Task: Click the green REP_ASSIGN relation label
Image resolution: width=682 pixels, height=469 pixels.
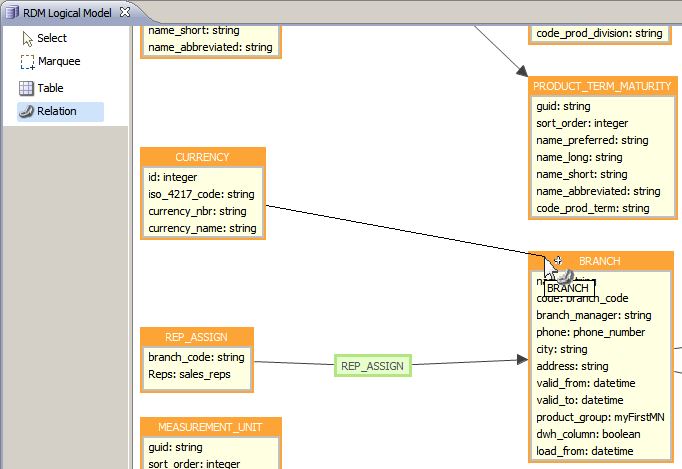Action: (372, 367)
